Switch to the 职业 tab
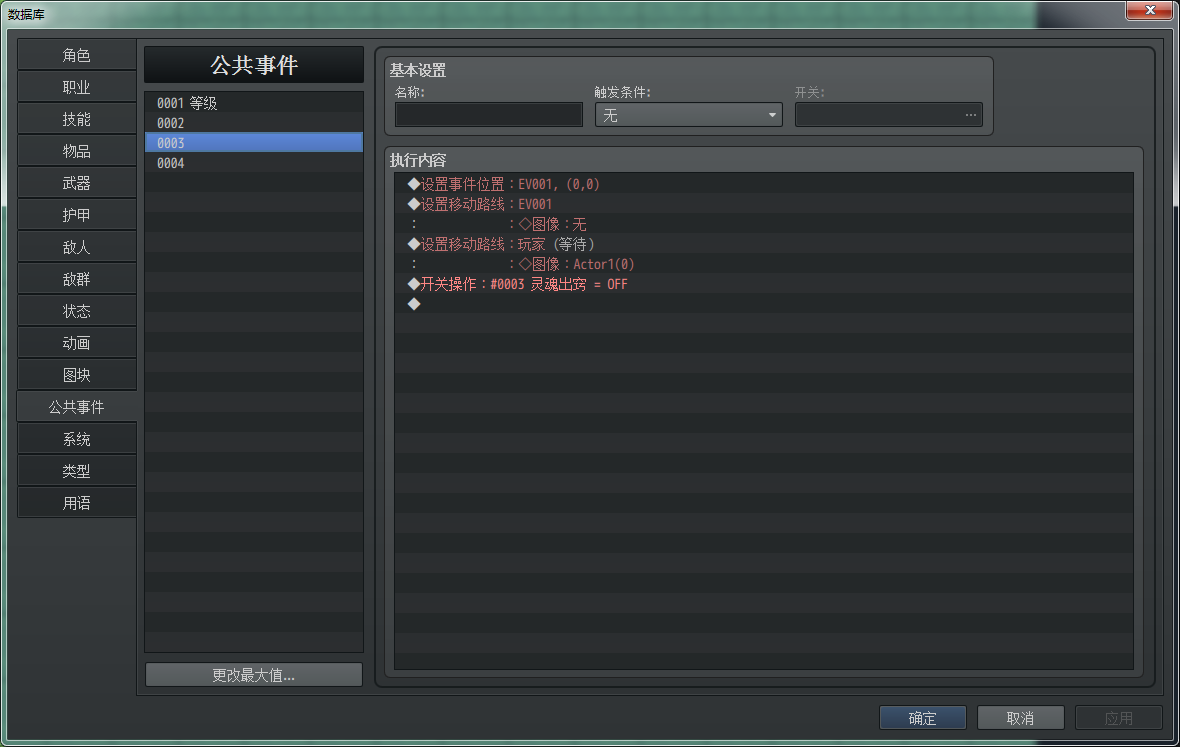 pos(76,87)
